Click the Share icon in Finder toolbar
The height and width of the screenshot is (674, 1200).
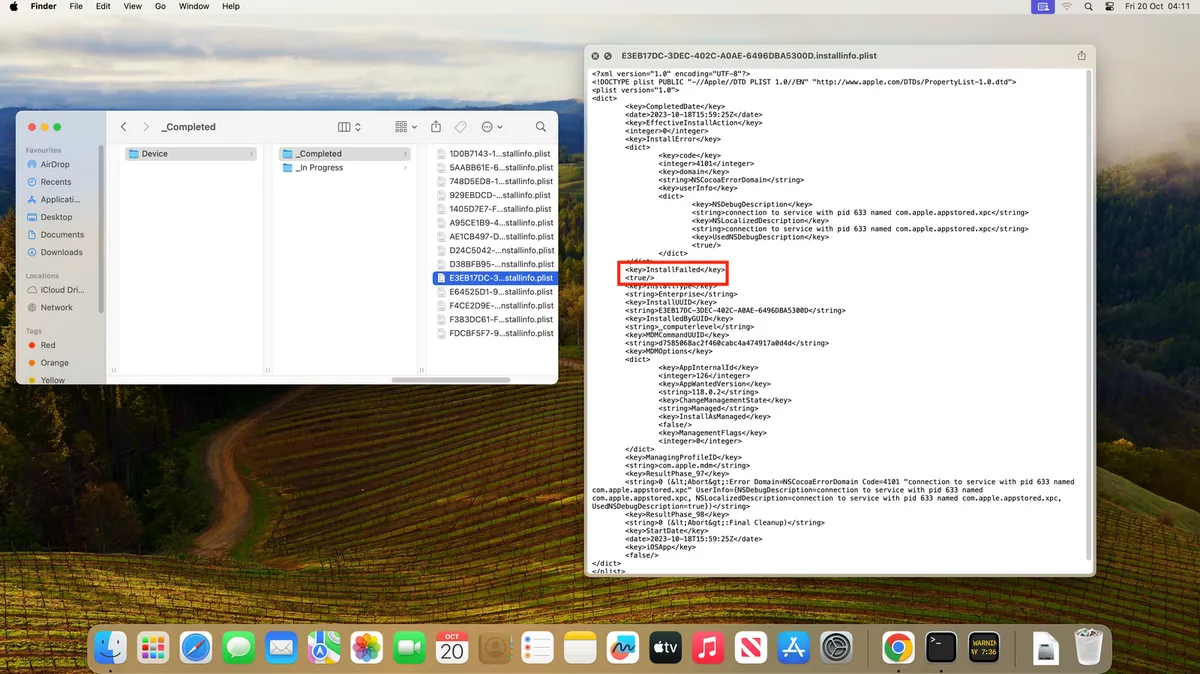tap(436, 127)
